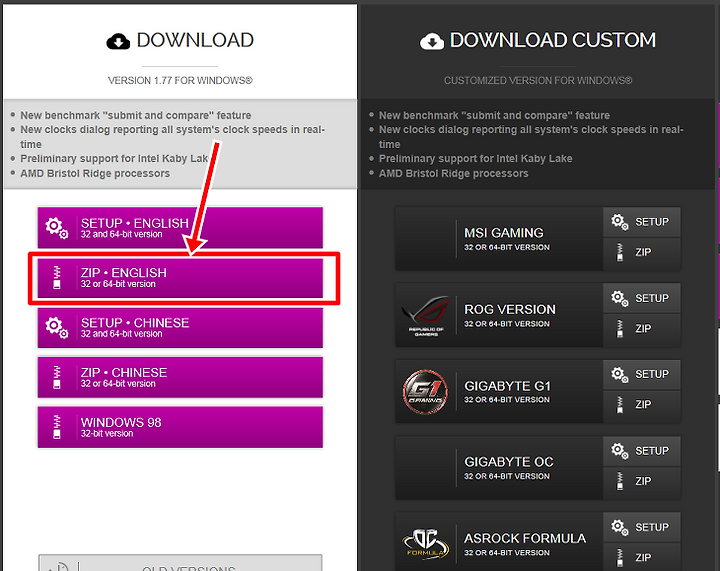Open the OLD VERSIONS button
The height and width of the screenshot is (571, 720).
pos(180,563)
